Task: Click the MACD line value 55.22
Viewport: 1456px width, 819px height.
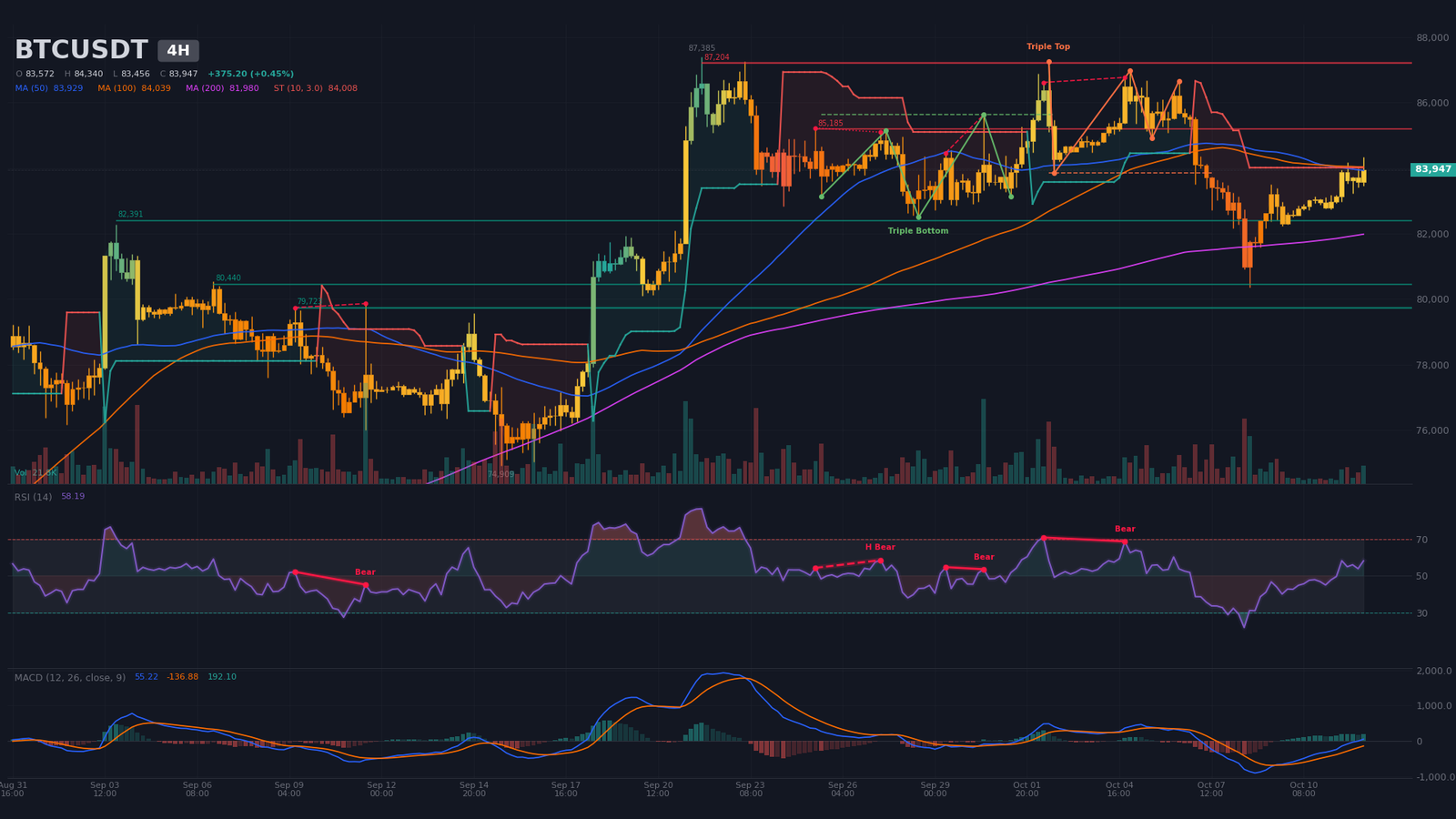Action: [x=147, y=677]
